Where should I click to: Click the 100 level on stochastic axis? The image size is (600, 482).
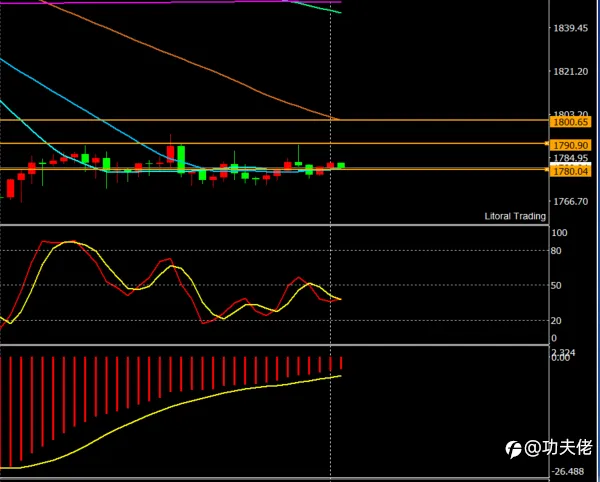click(x=559, y=233)
